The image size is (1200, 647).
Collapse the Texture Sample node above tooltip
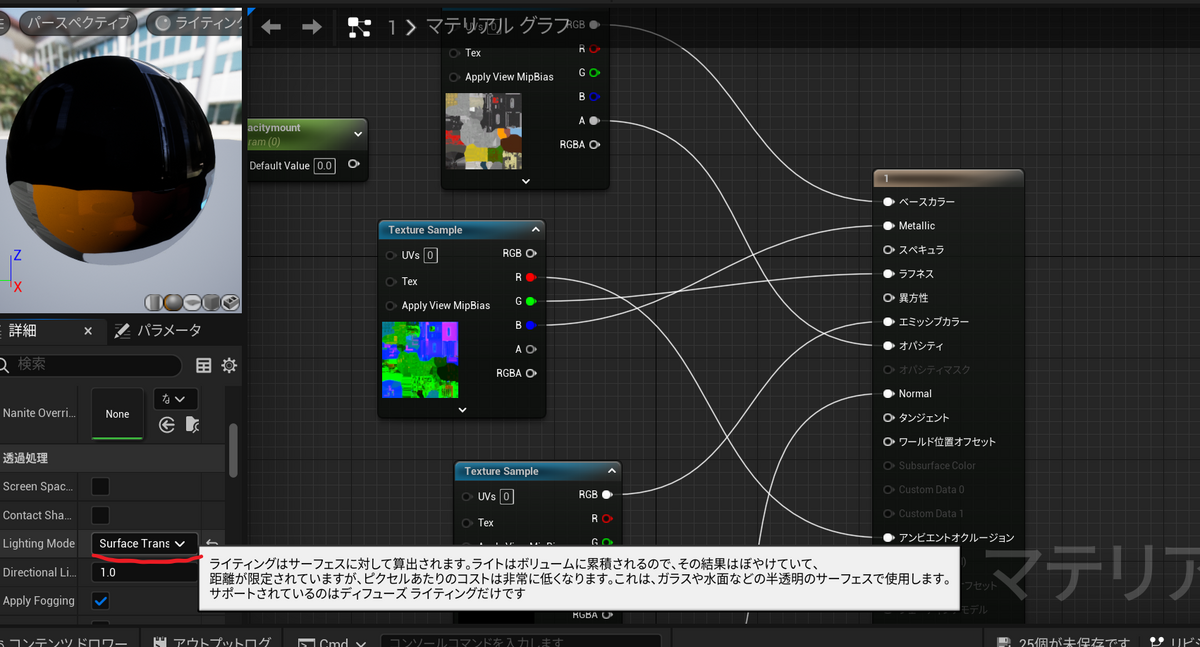coord(612,470)
